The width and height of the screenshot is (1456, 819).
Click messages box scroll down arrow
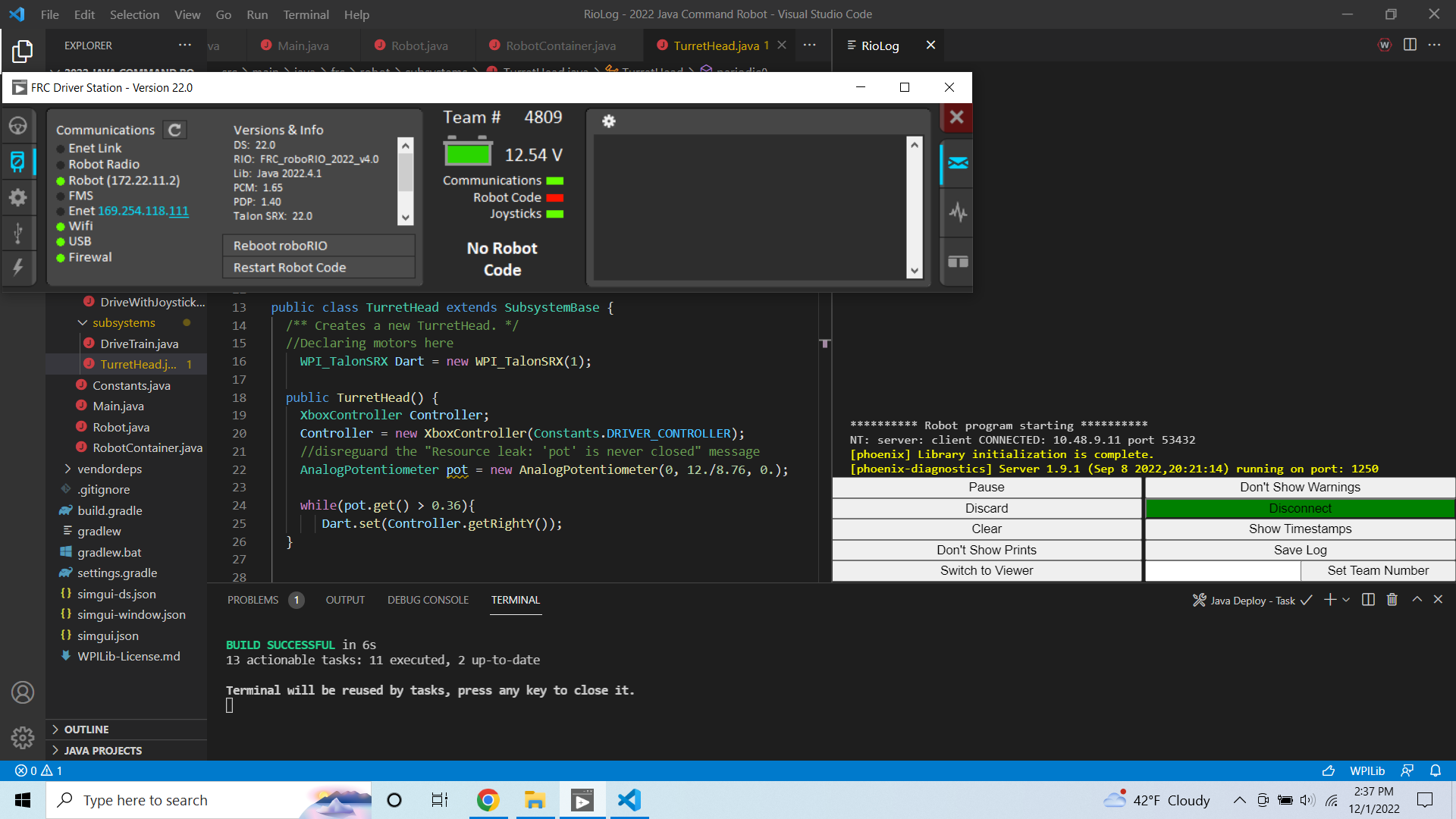click(915, 271)
